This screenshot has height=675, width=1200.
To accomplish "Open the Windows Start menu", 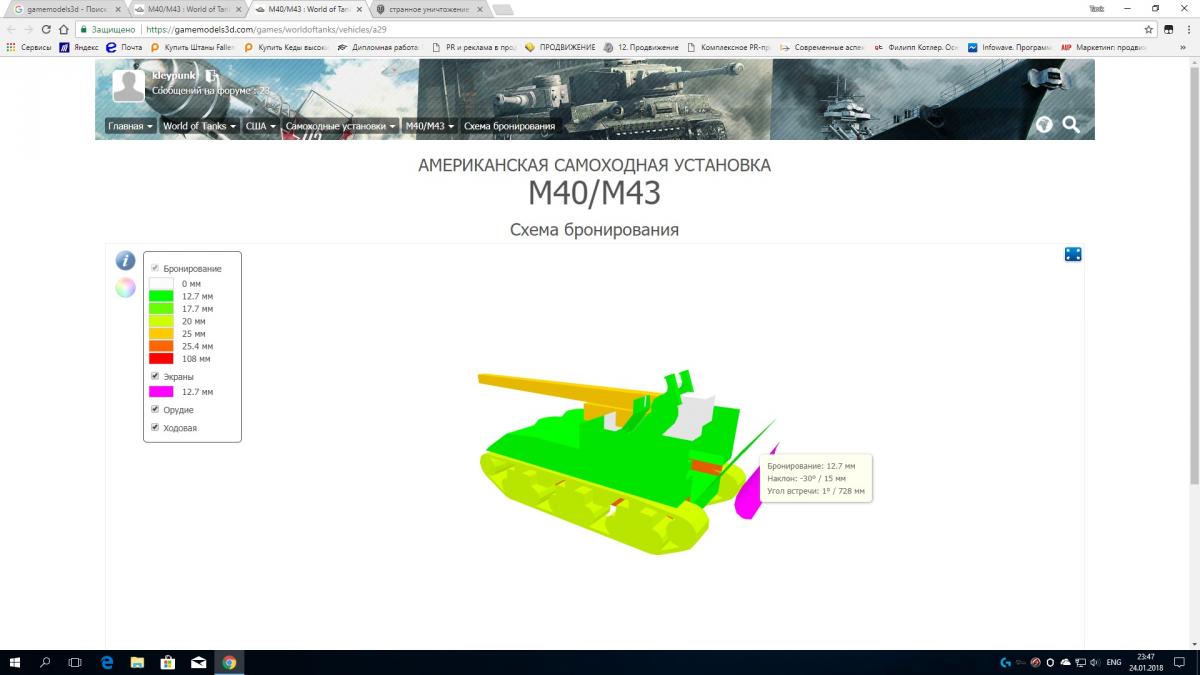I will pos(14,662).
